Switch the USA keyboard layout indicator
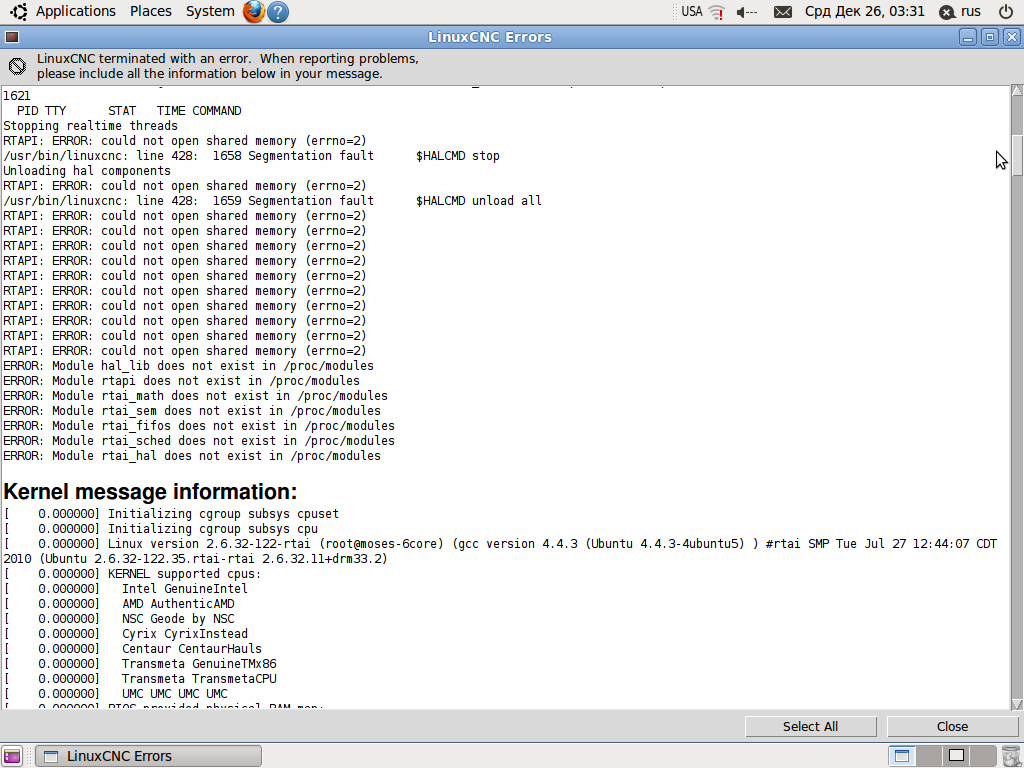The width and height of the screenshot is (1024, 768). (691, 11)
